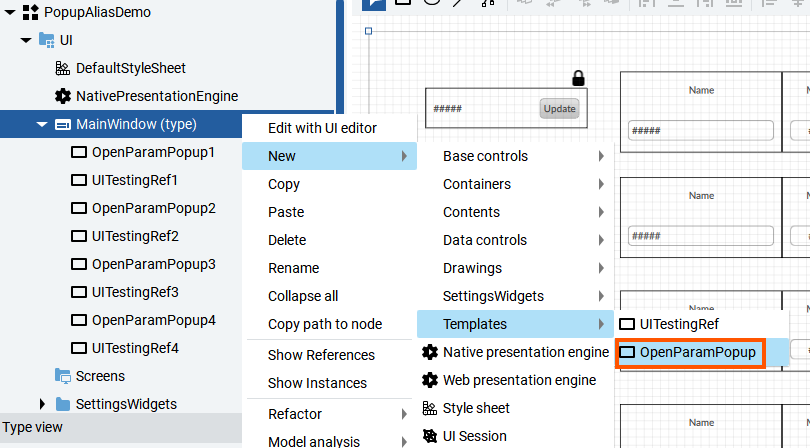Select Show Instances
Viewport: 810px width, 448px height.
(x=329, y=383)
